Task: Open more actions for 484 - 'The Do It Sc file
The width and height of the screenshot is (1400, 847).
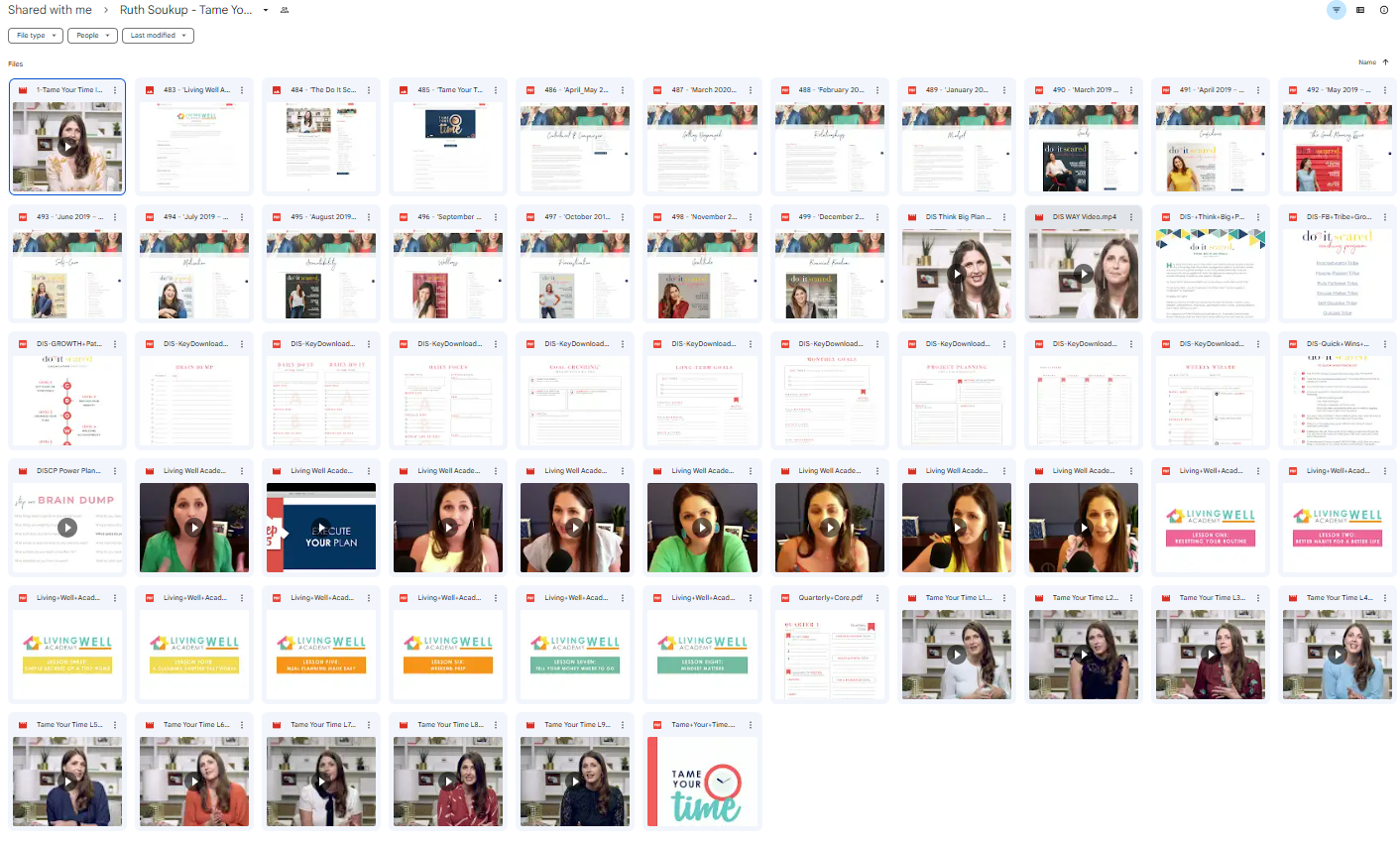Action: click(x=369, y=90)
